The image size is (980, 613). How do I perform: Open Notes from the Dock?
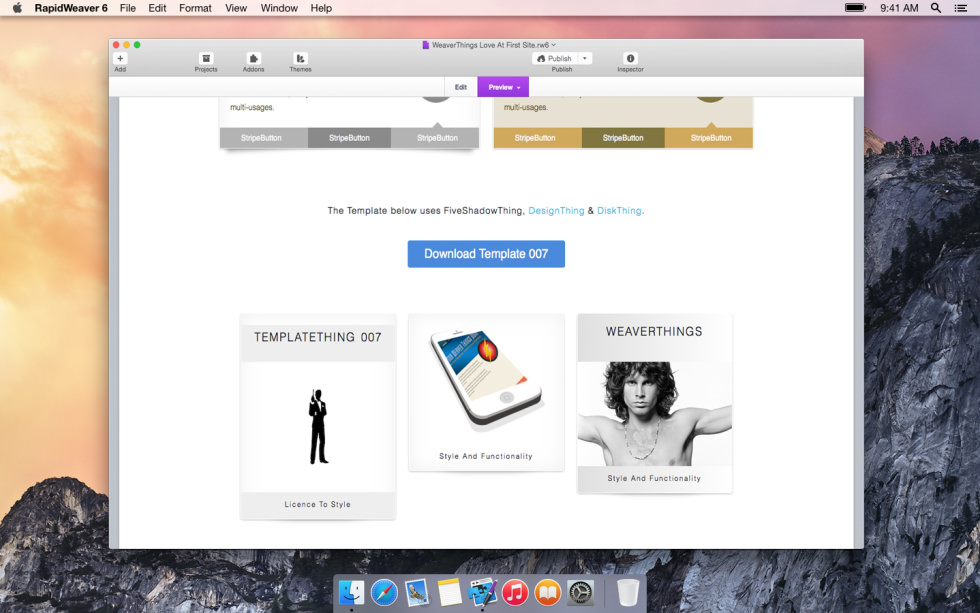pyautogui.click(x=449, y=592)
